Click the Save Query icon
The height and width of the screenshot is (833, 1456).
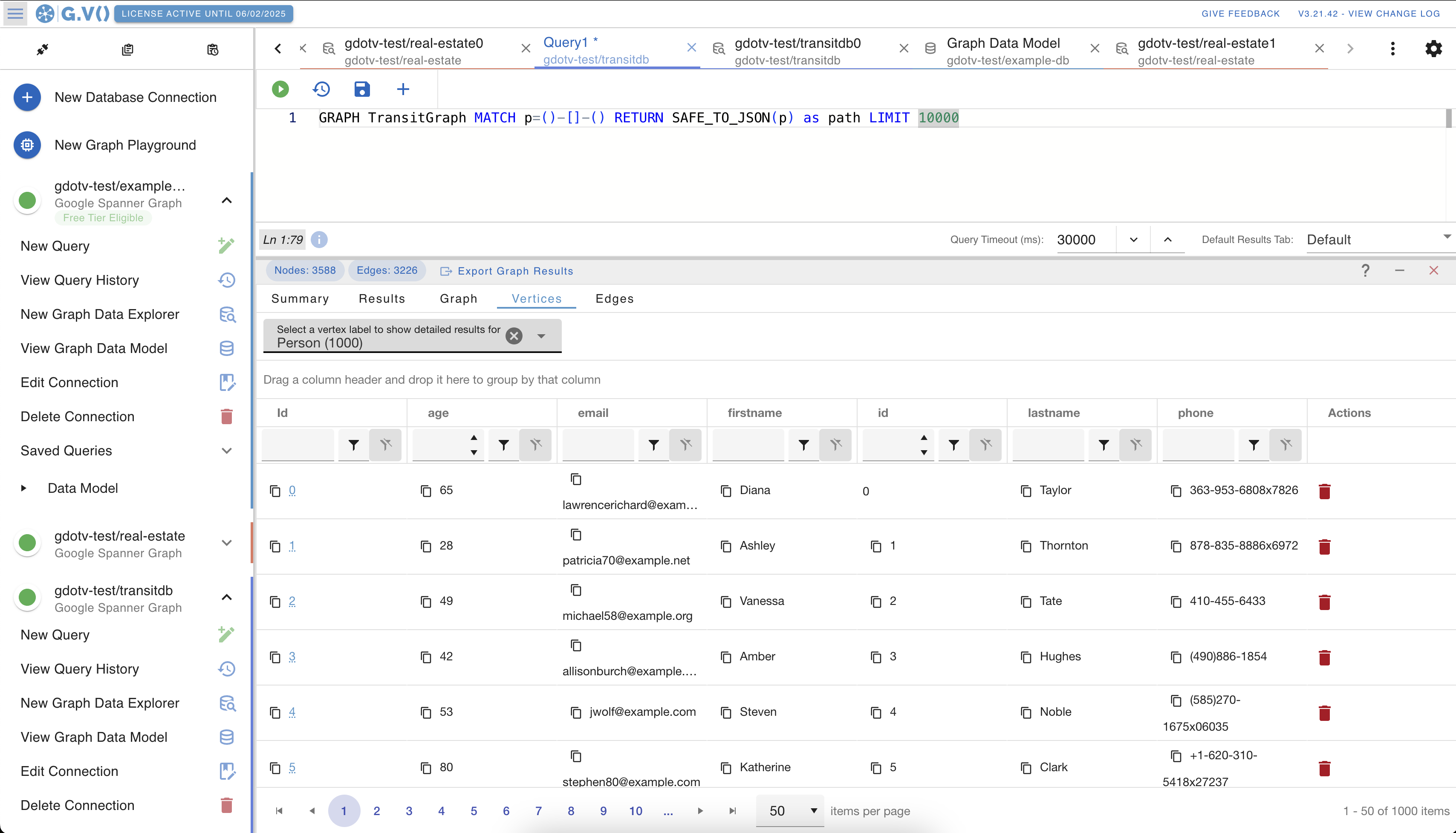click(362, 90)
